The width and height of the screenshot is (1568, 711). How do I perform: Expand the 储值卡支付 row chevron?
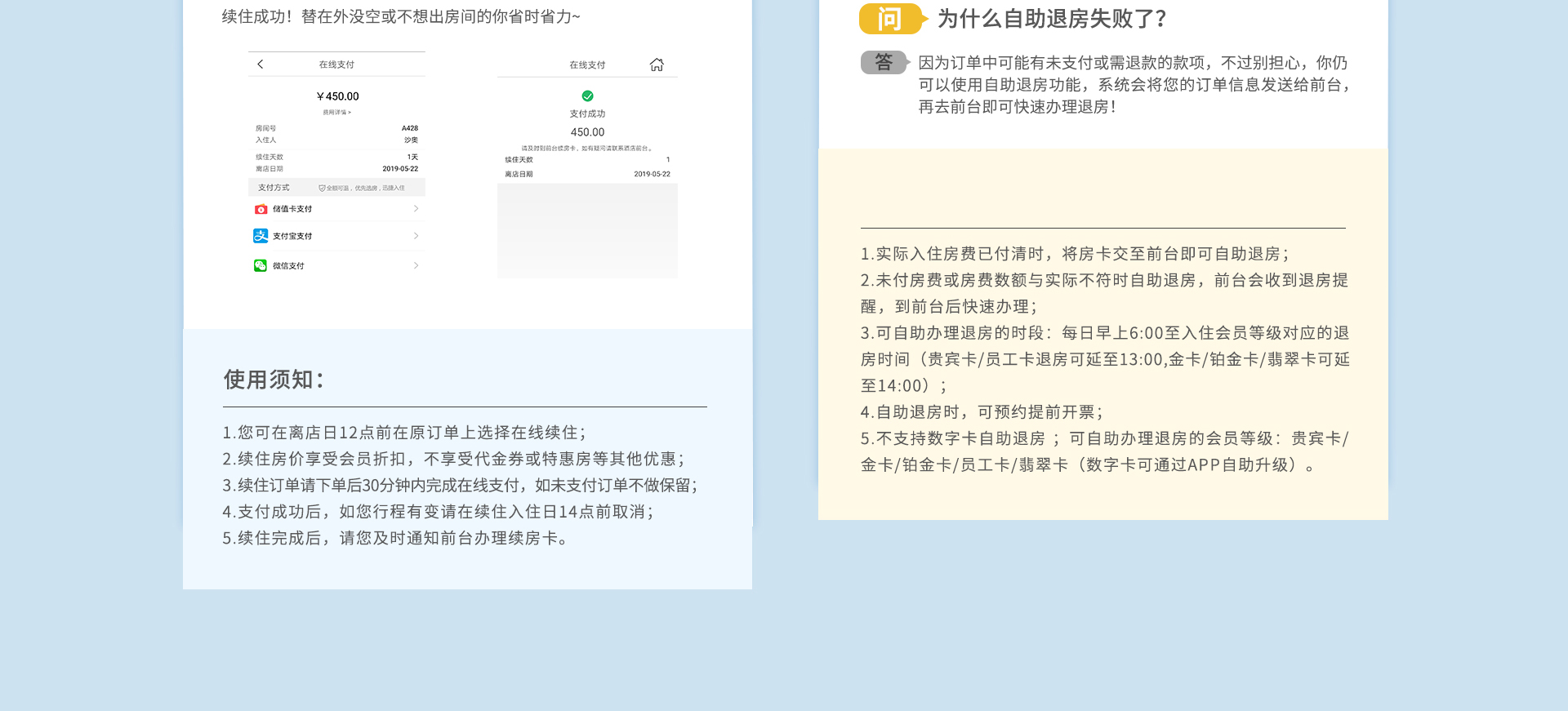[x=416, y=209]
